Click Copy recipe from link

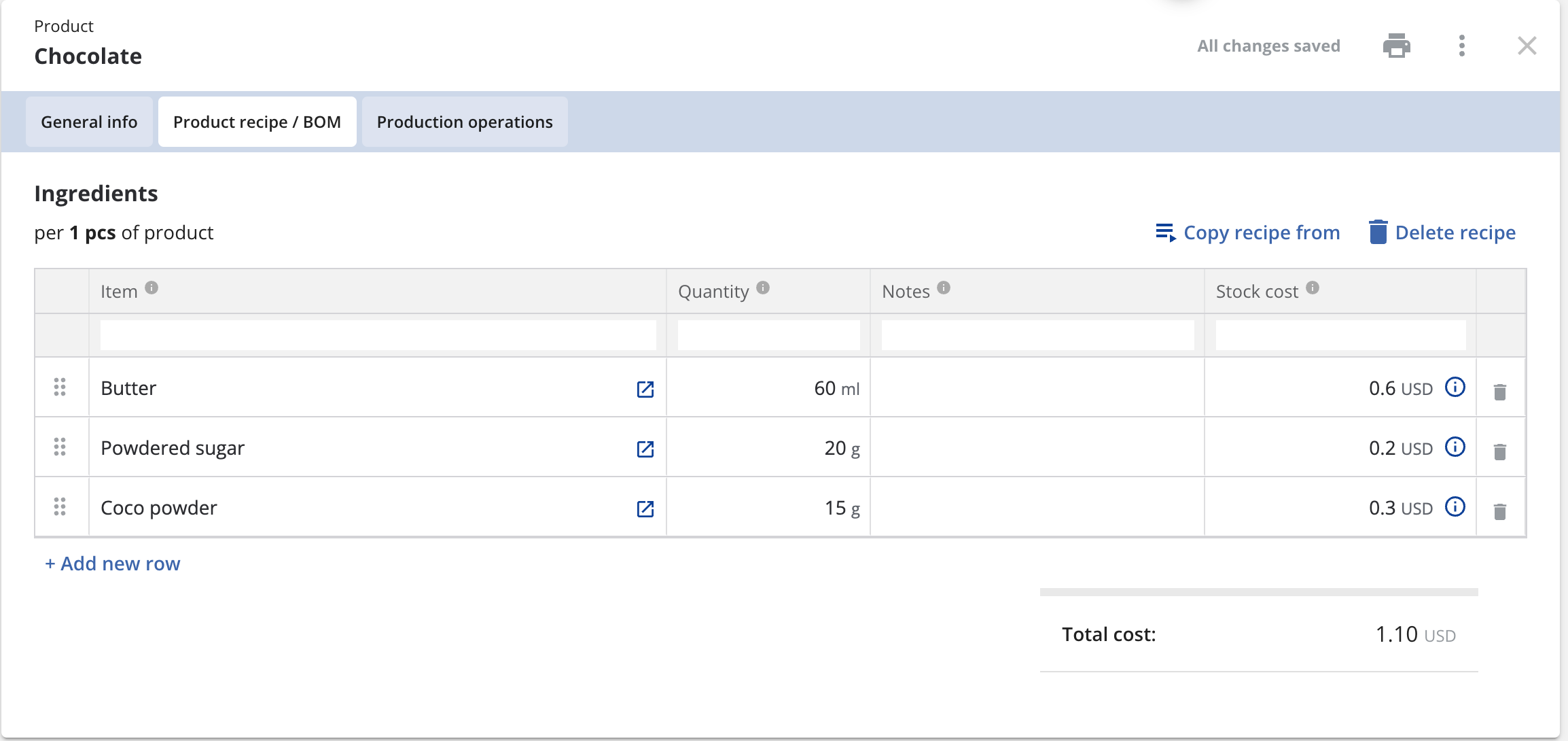(1248, 232)
